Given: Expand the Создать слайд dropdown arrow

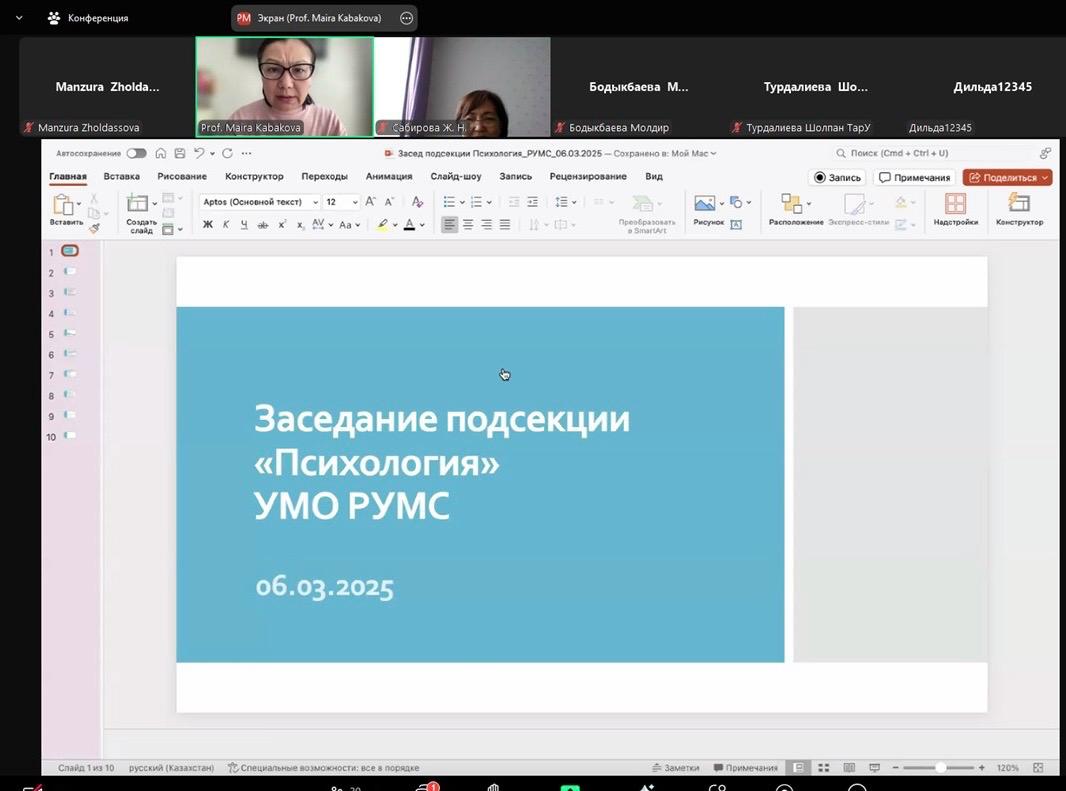Looking at the screenshot, I should [154, 203].
